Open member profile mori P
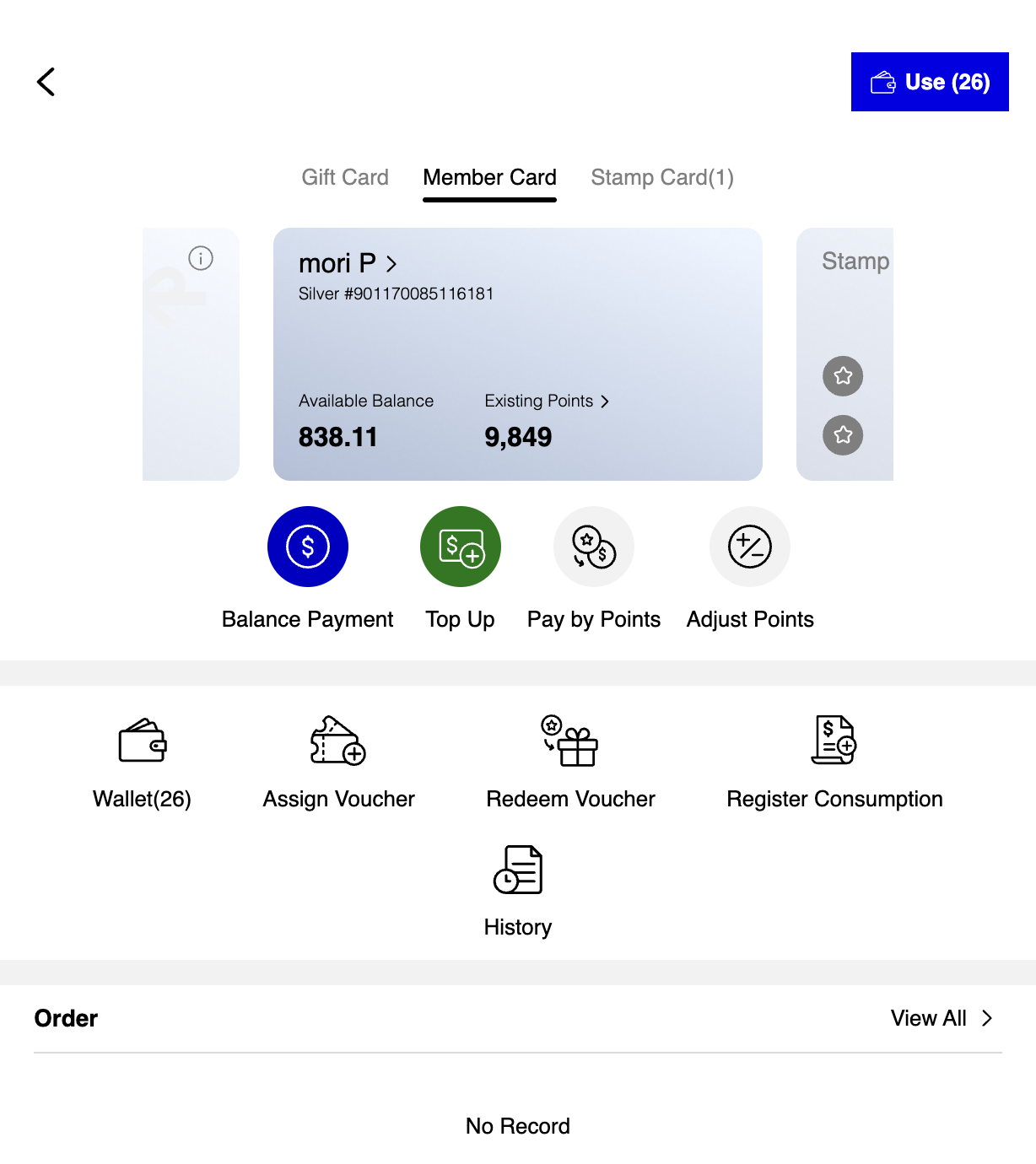Viewport: 1036px width, 1164px height. coord(348,263)
